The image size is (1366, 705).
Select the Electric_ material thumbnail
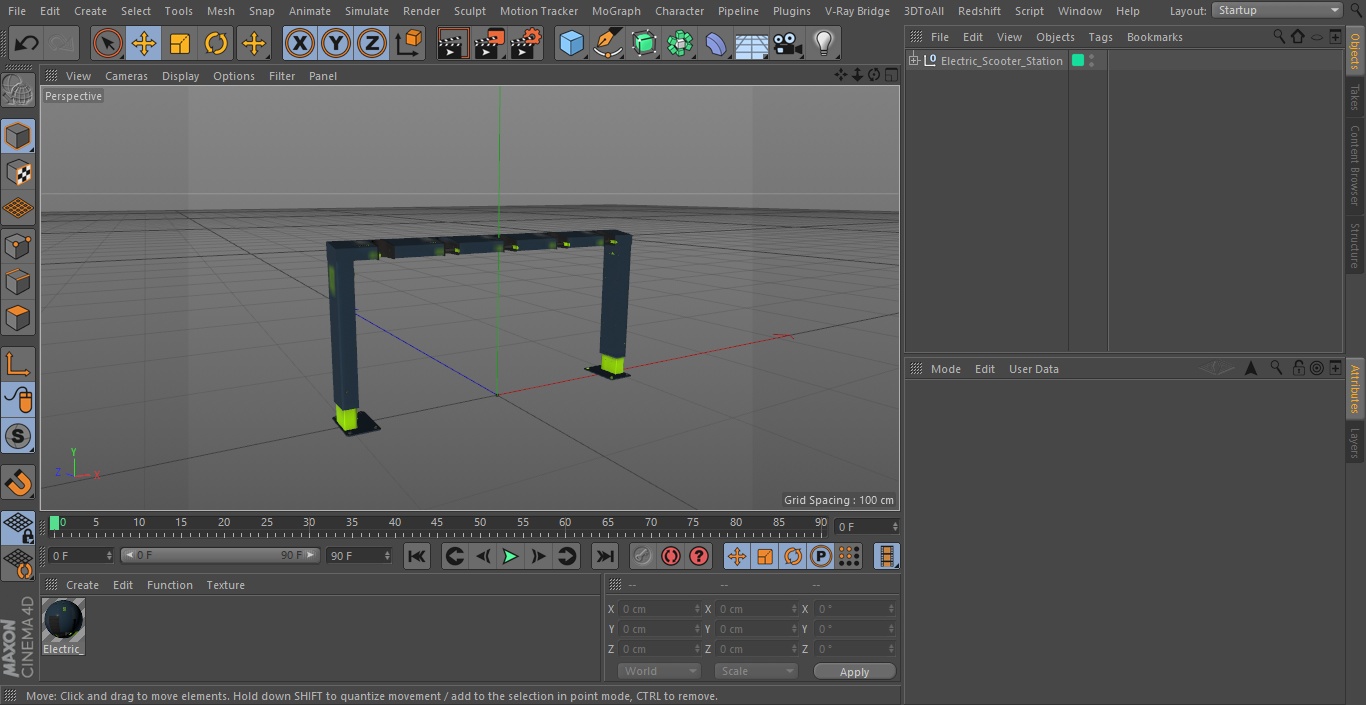point(63,621)
